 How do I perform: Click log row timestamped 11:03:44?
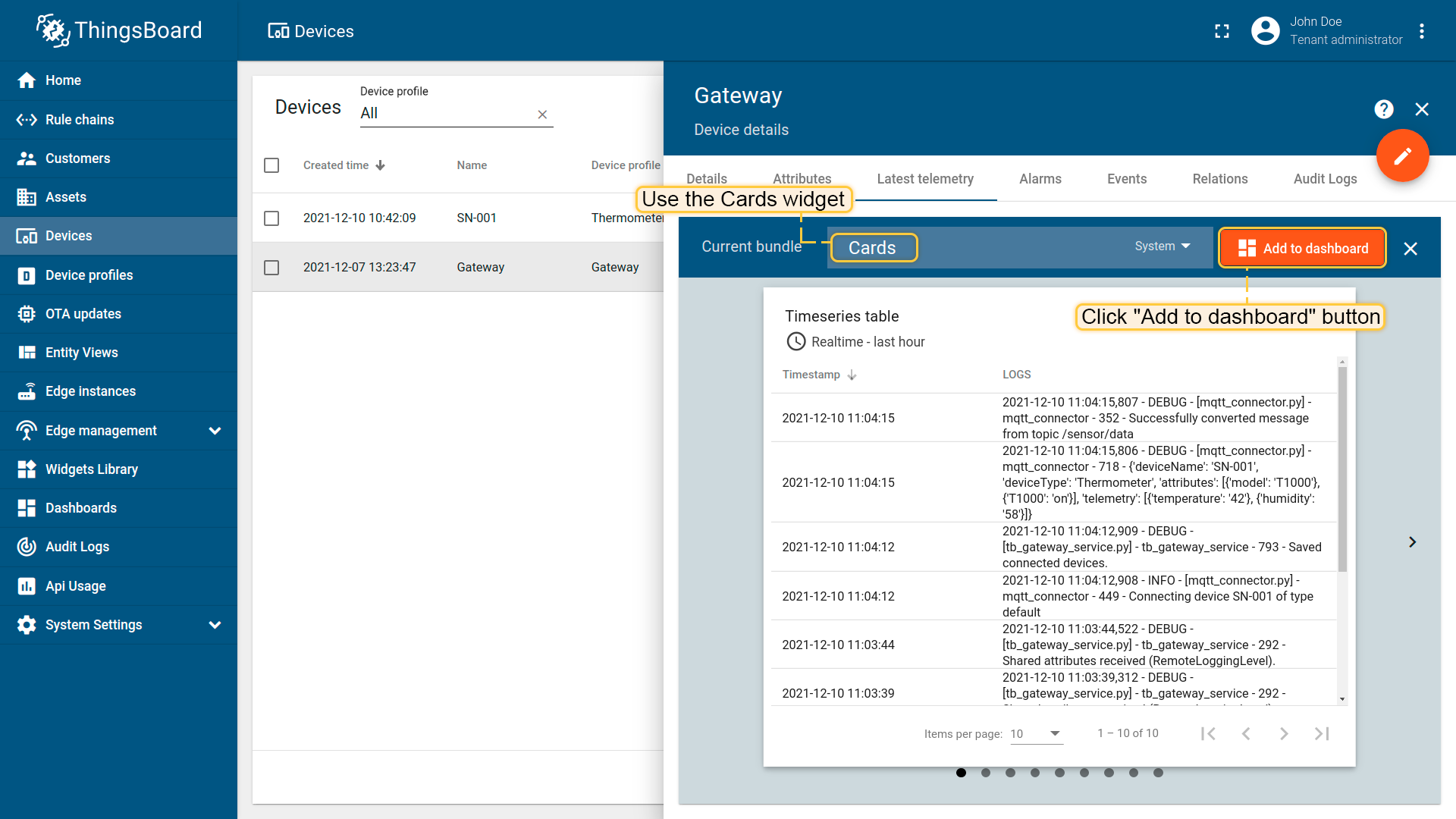[x=1054, y=645]
